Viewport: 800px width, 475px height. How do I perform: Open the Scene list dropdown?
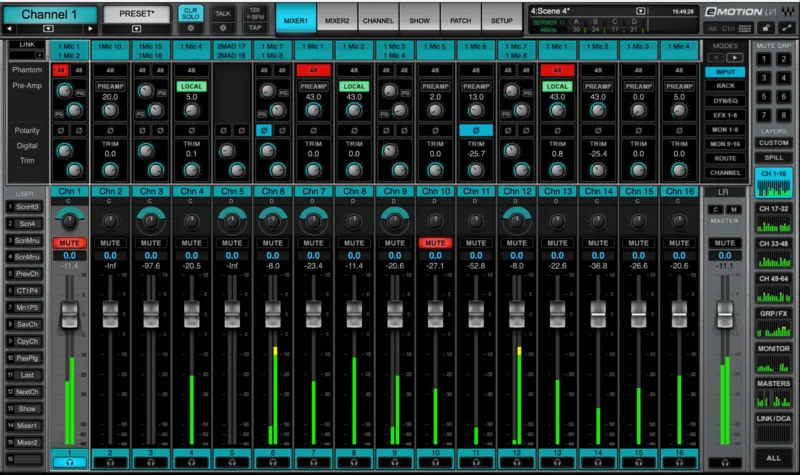(641, 11)
